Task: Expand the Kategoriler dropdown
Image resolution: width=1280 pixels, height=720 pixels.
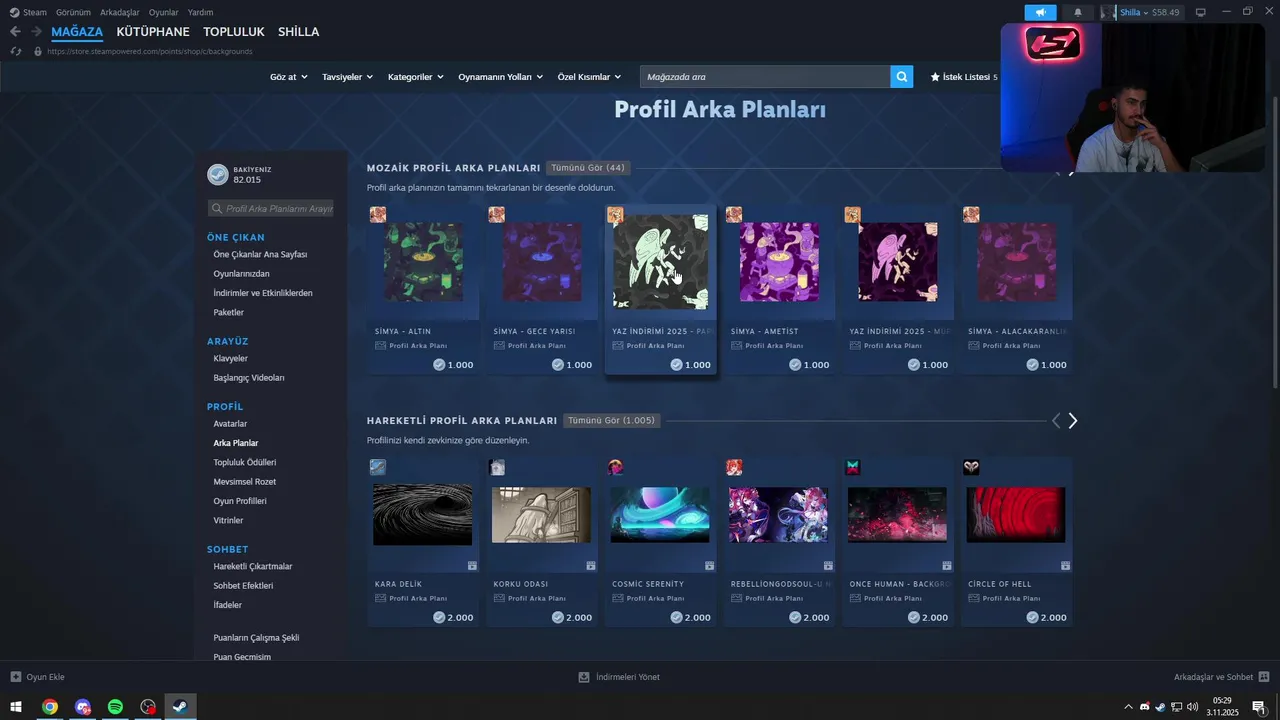Action: pyautogui.click(x=415, y=77)
